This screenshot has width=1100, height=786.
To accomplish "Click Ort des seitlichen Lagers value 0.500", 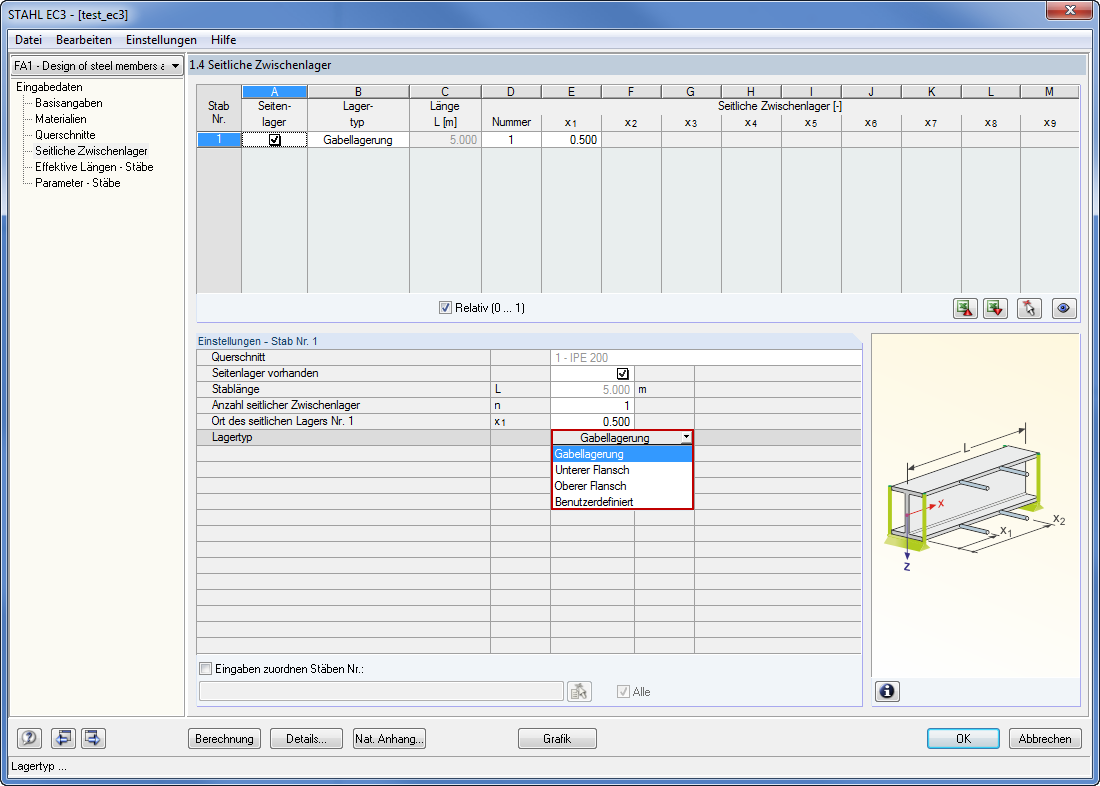I will (592, 422).
